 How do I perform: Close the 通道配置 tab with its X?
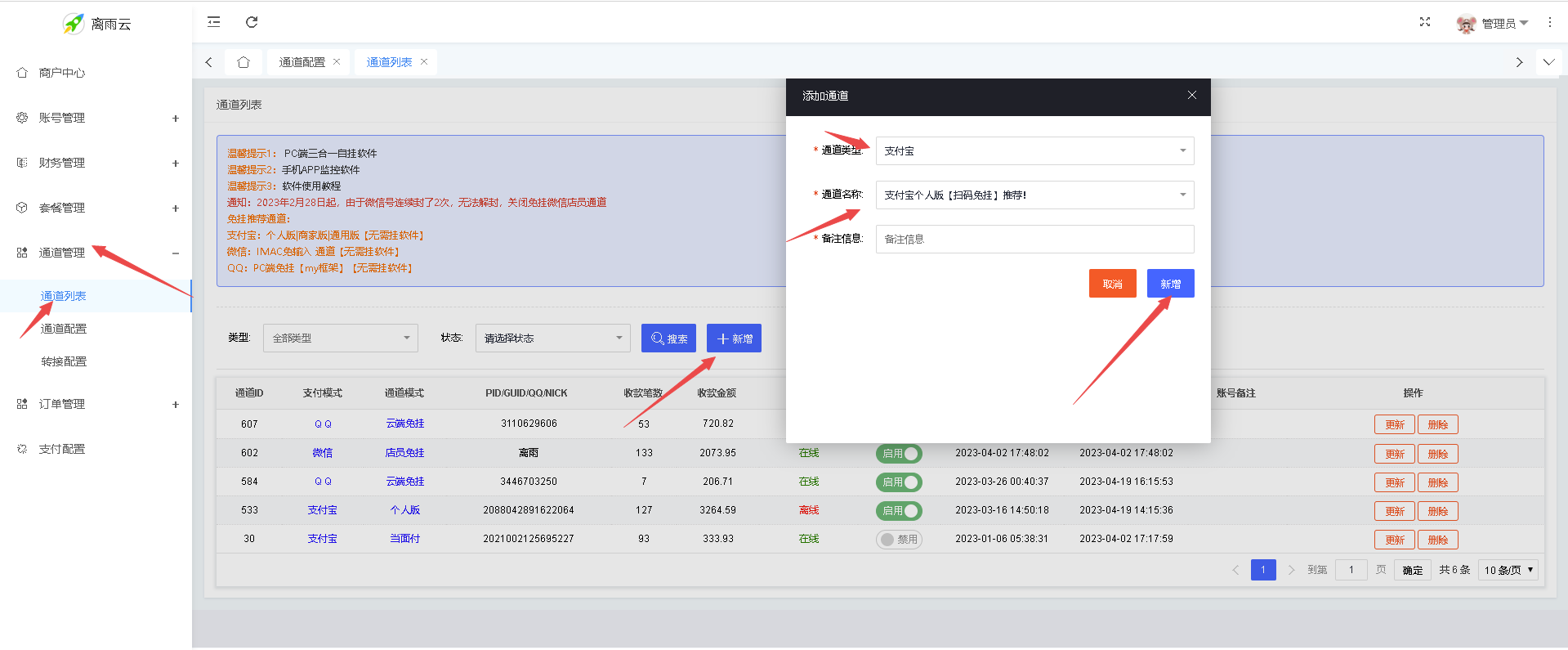[x=337, y=61]
